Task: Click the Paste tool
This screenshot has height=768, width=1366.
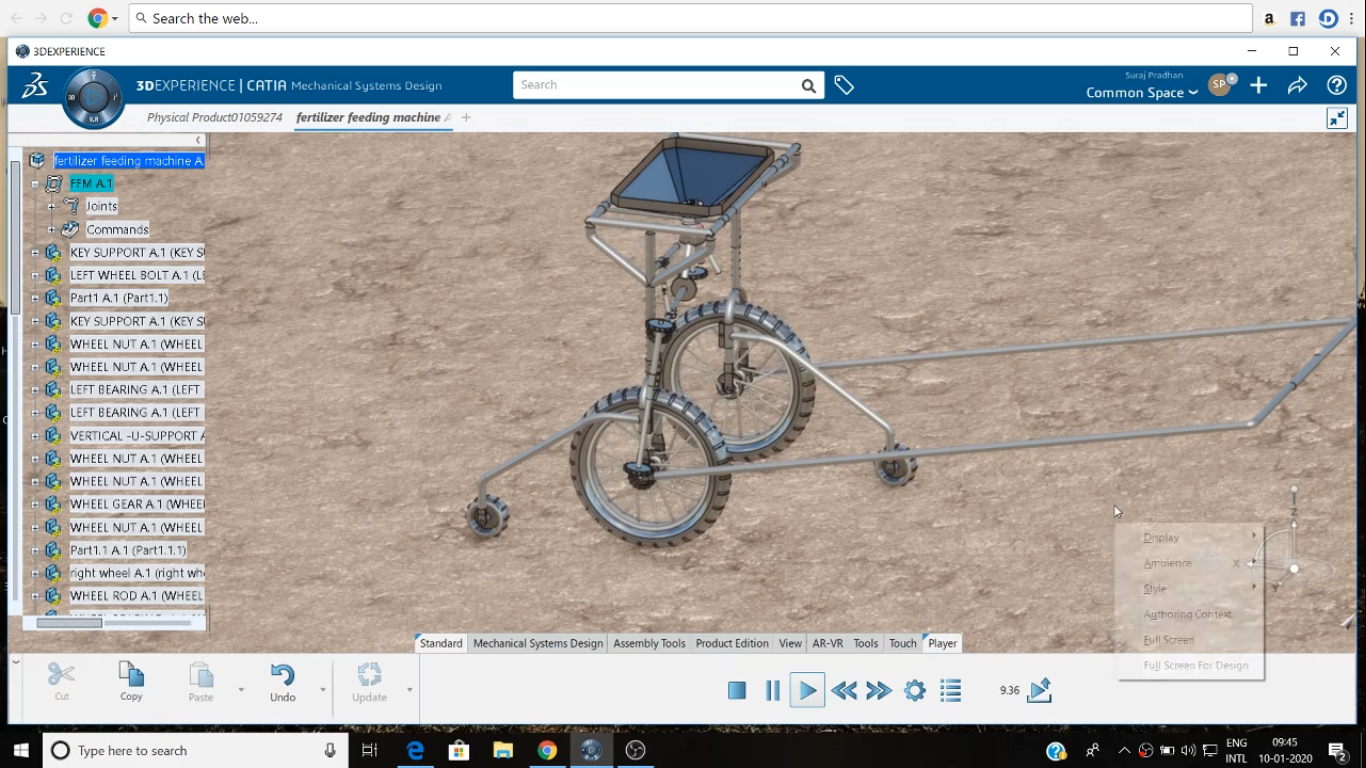Action: point(201,681)
